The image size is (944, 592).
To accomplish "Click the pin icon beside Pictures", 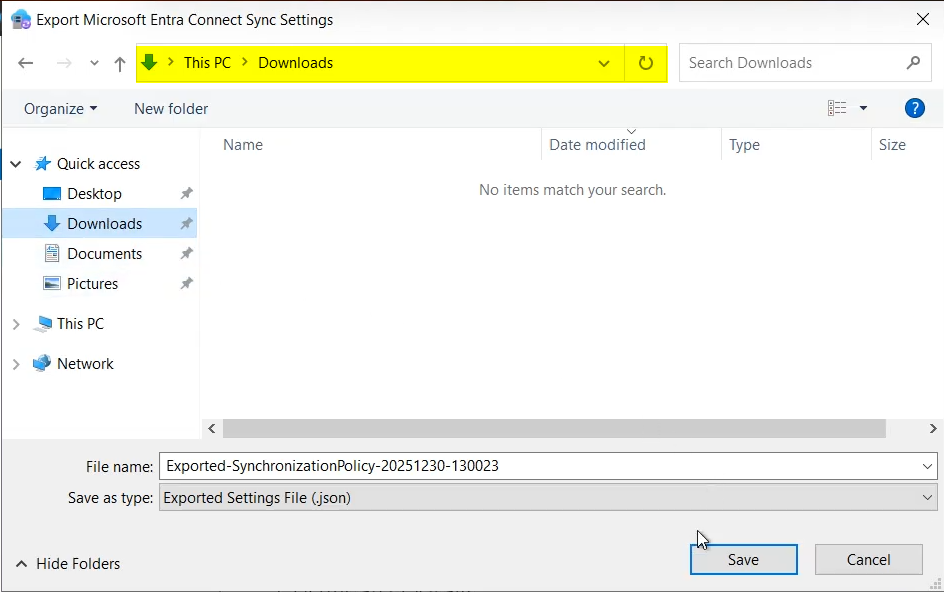I will [187, 283].
